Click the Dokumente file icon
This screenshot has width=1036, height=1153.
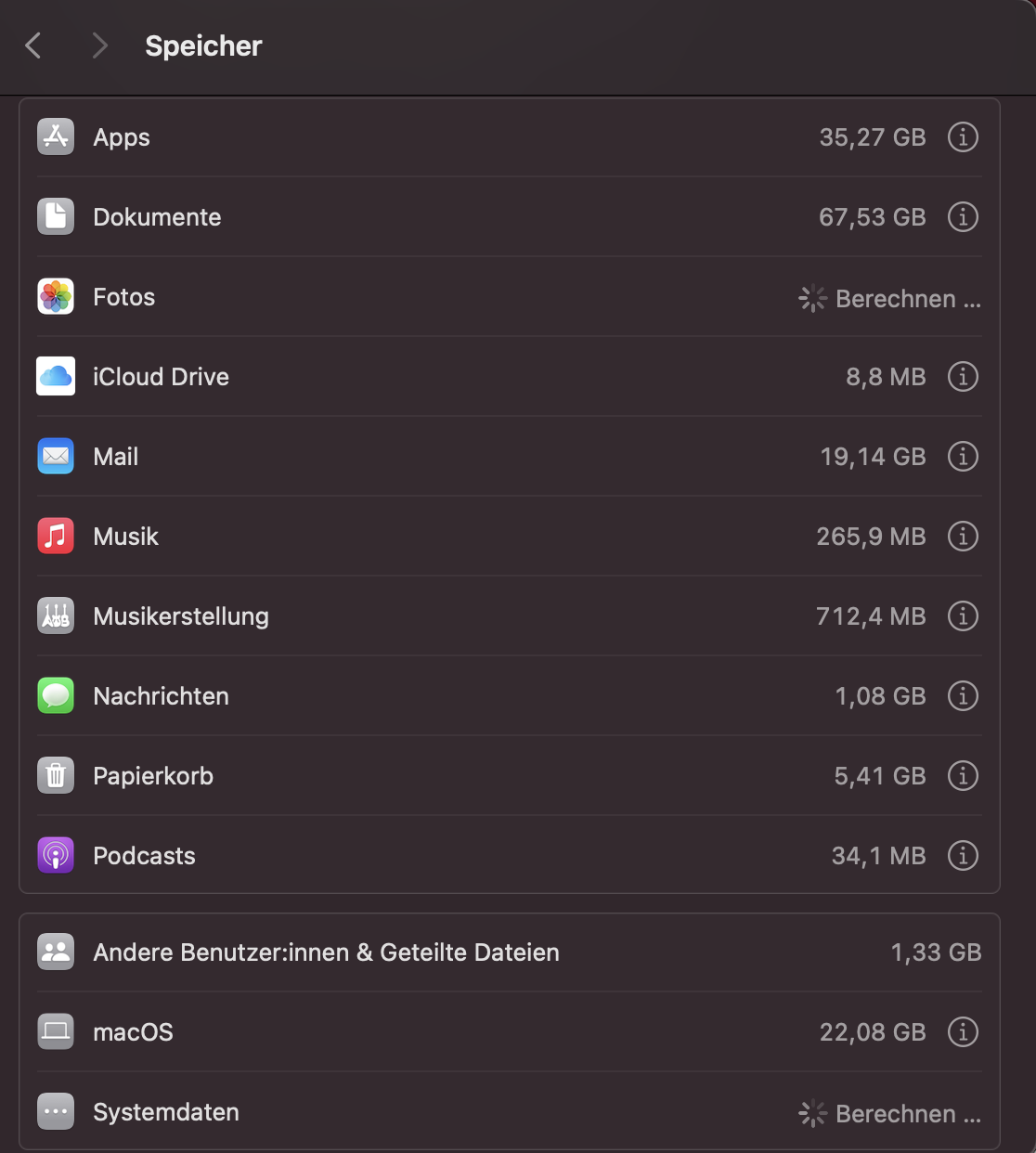(x=56, y=217)
